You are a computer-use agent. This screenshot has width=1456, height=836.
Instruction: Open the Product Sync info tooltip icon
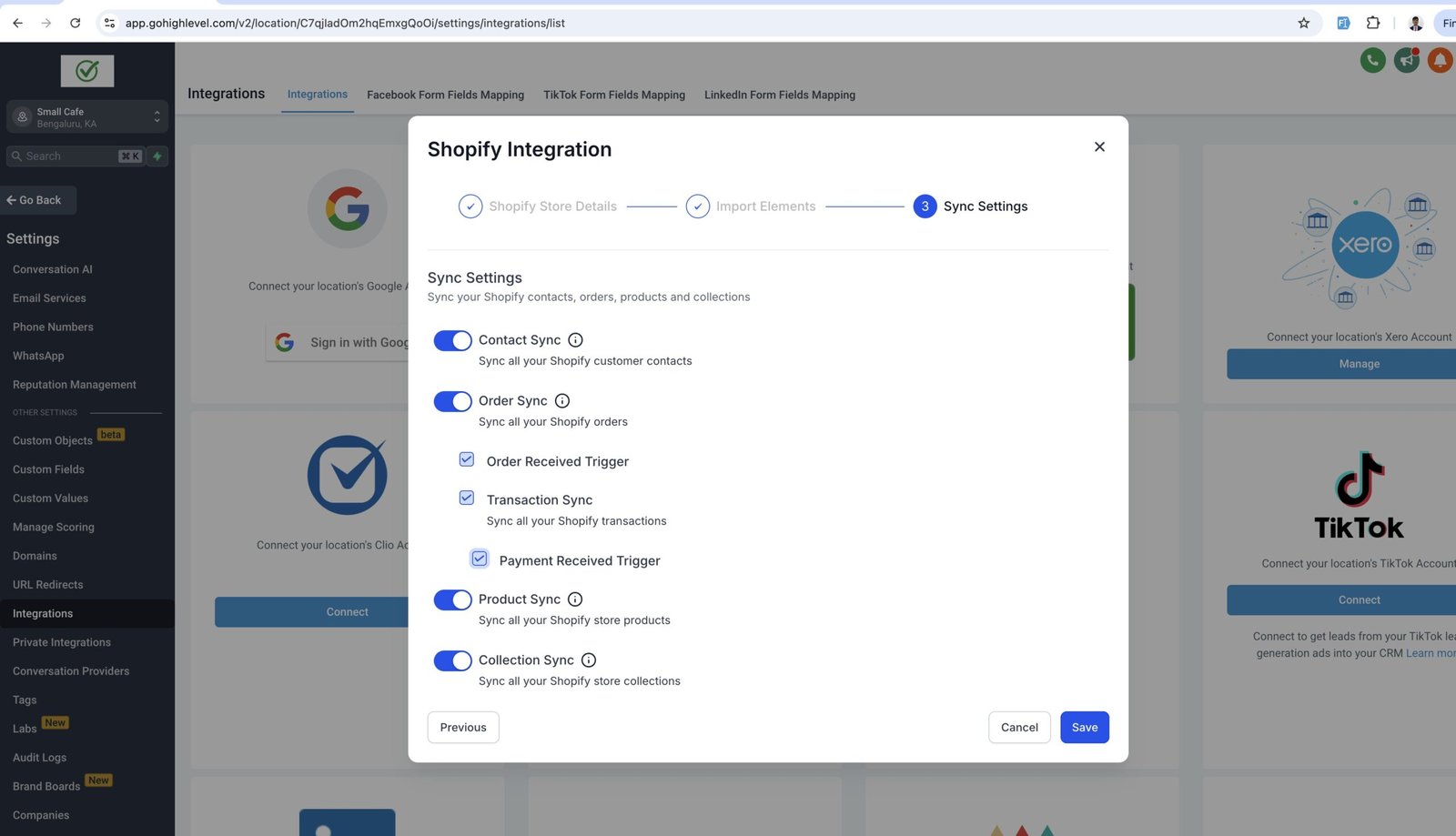pyautogui.click(x=575, y=599)
